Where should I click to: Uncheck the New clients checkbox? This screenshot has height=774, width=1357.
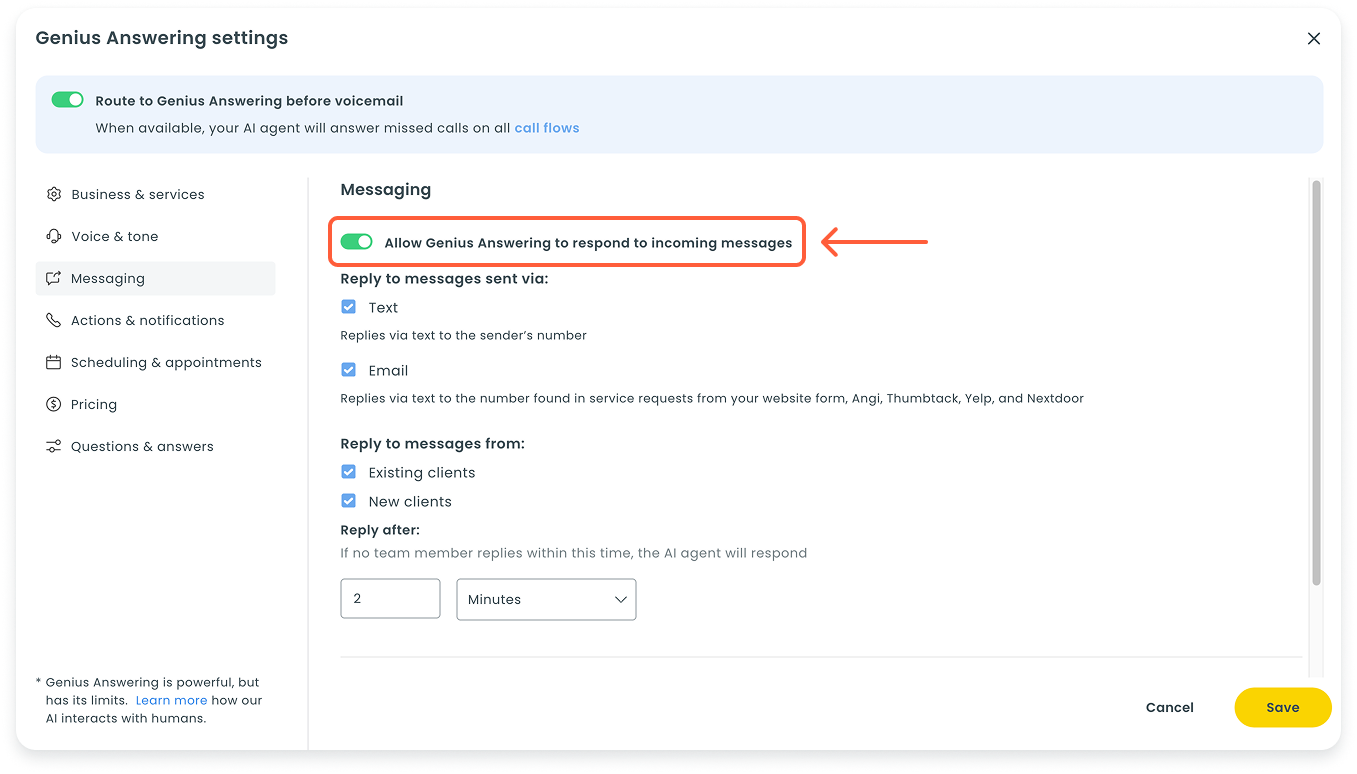[x=349, y=501]
